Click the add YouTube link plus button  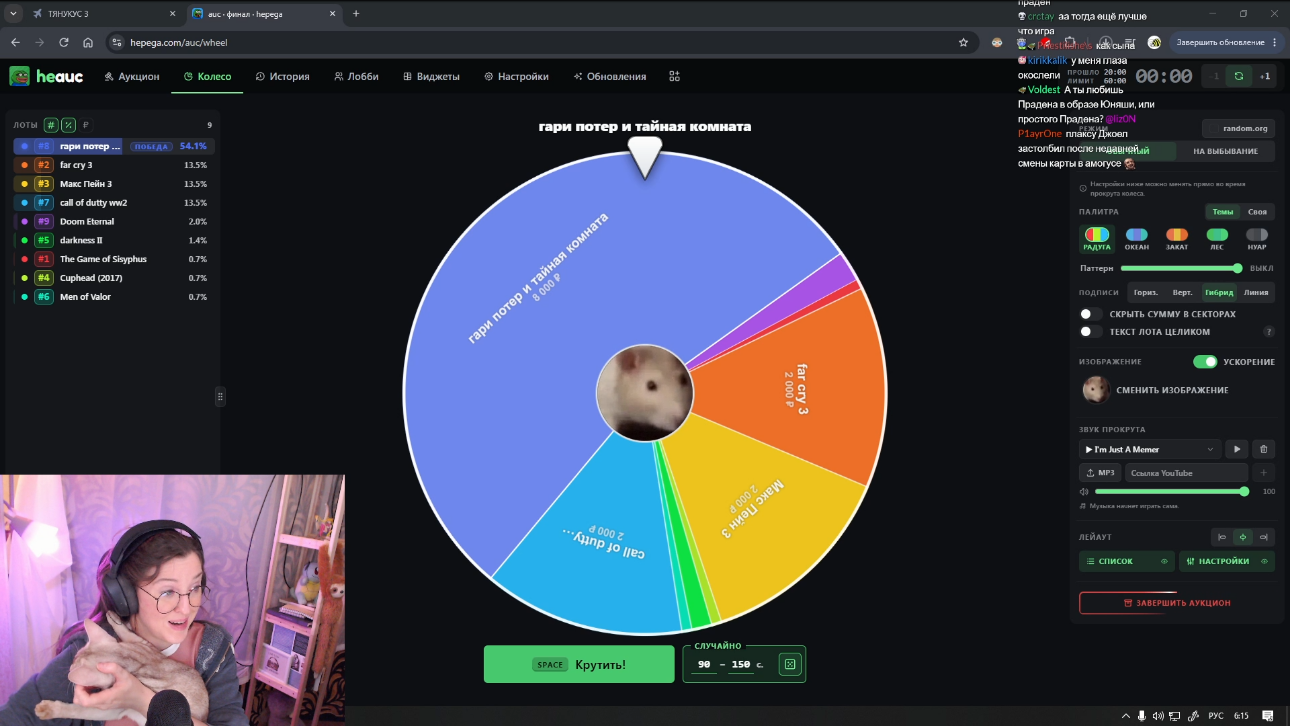(1264, 473)
